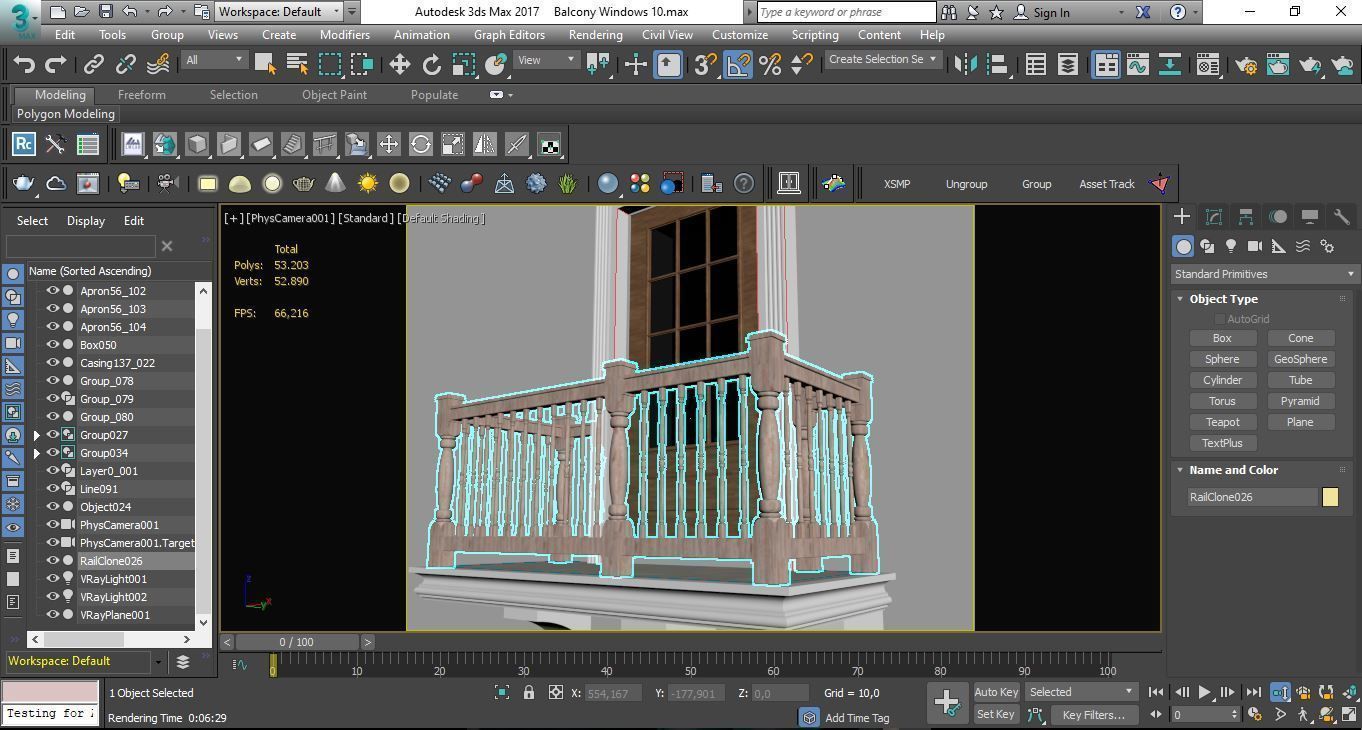
Task: Click the Rc plugin icon
Action: [24, 144]
